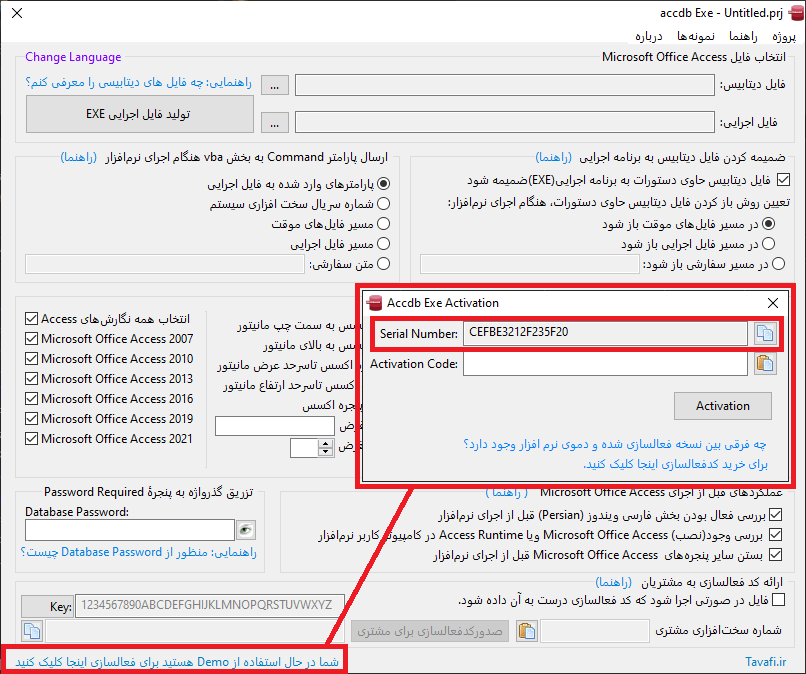Toggle run only with correct activation code
The height and width of the screenshot is (674, 806).
pyautogui.click(x=779, y=600)
